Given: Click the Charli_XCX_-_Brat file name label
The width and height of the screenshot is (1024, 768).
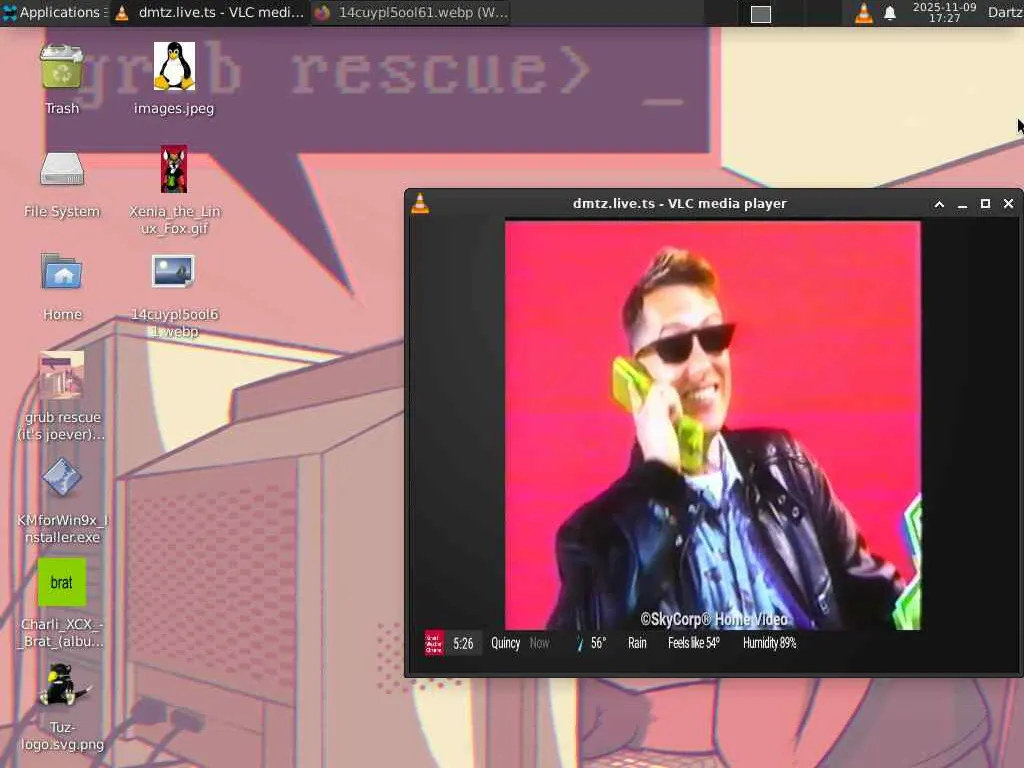Looking at the screenshot, I should (x=62, y=633).
